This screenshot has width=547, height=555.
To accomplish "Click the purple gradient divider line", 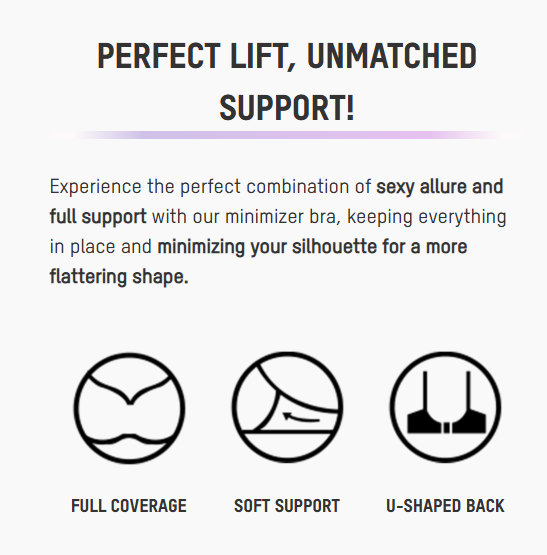I will click(287, 135).
